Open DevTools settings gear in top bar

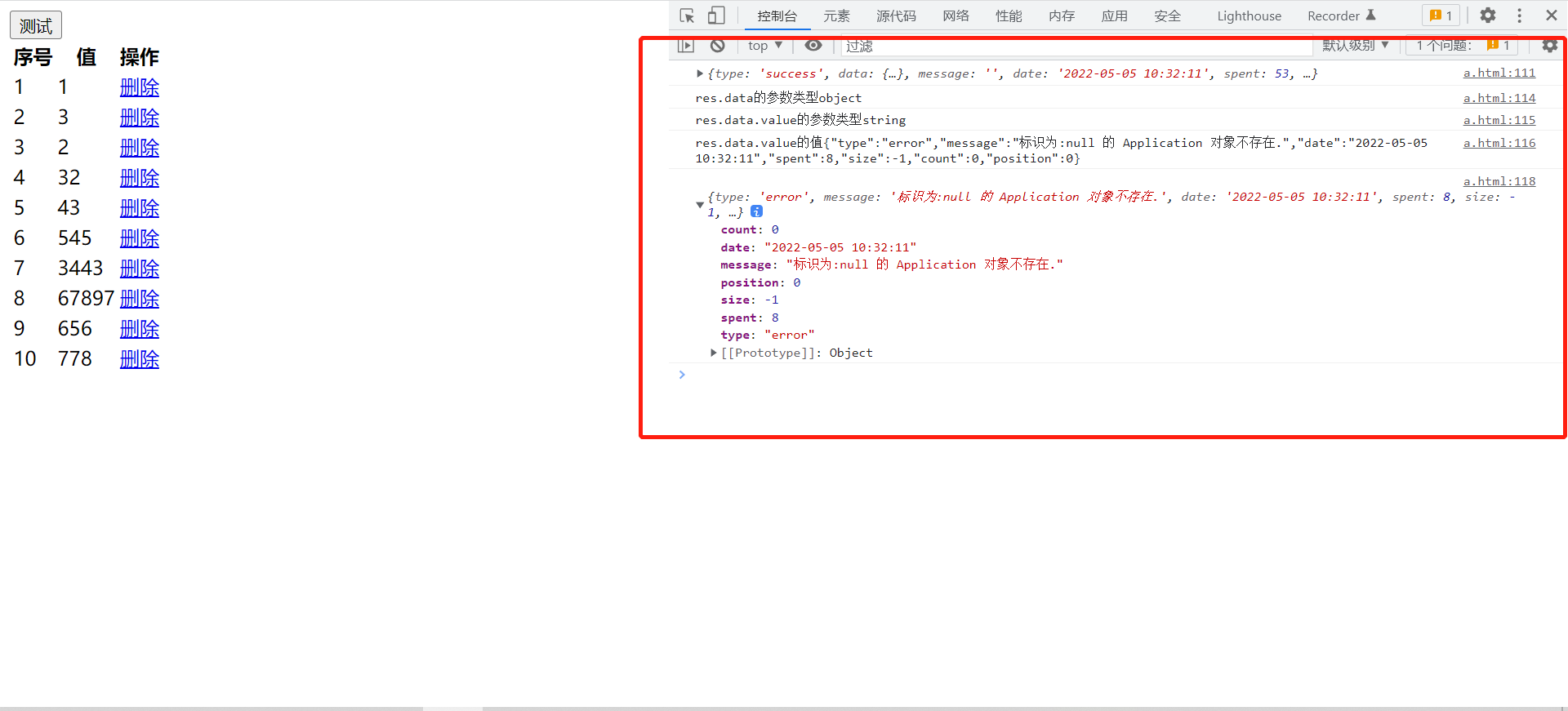1488,16
